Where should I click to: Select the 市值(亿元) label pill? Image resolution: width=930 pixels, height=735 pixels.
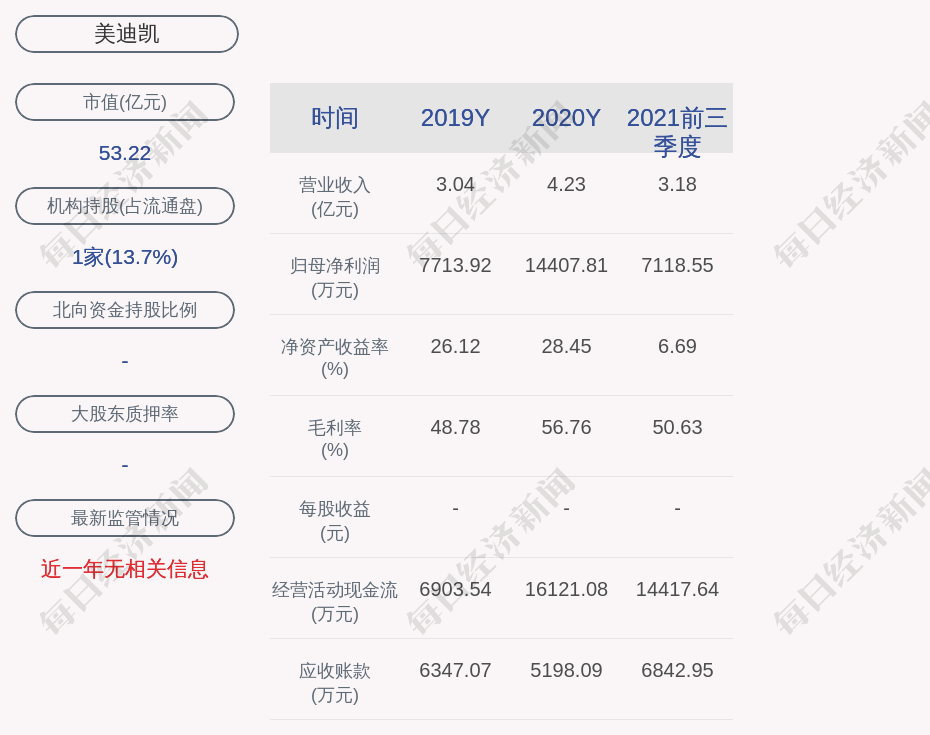[125, 102]
